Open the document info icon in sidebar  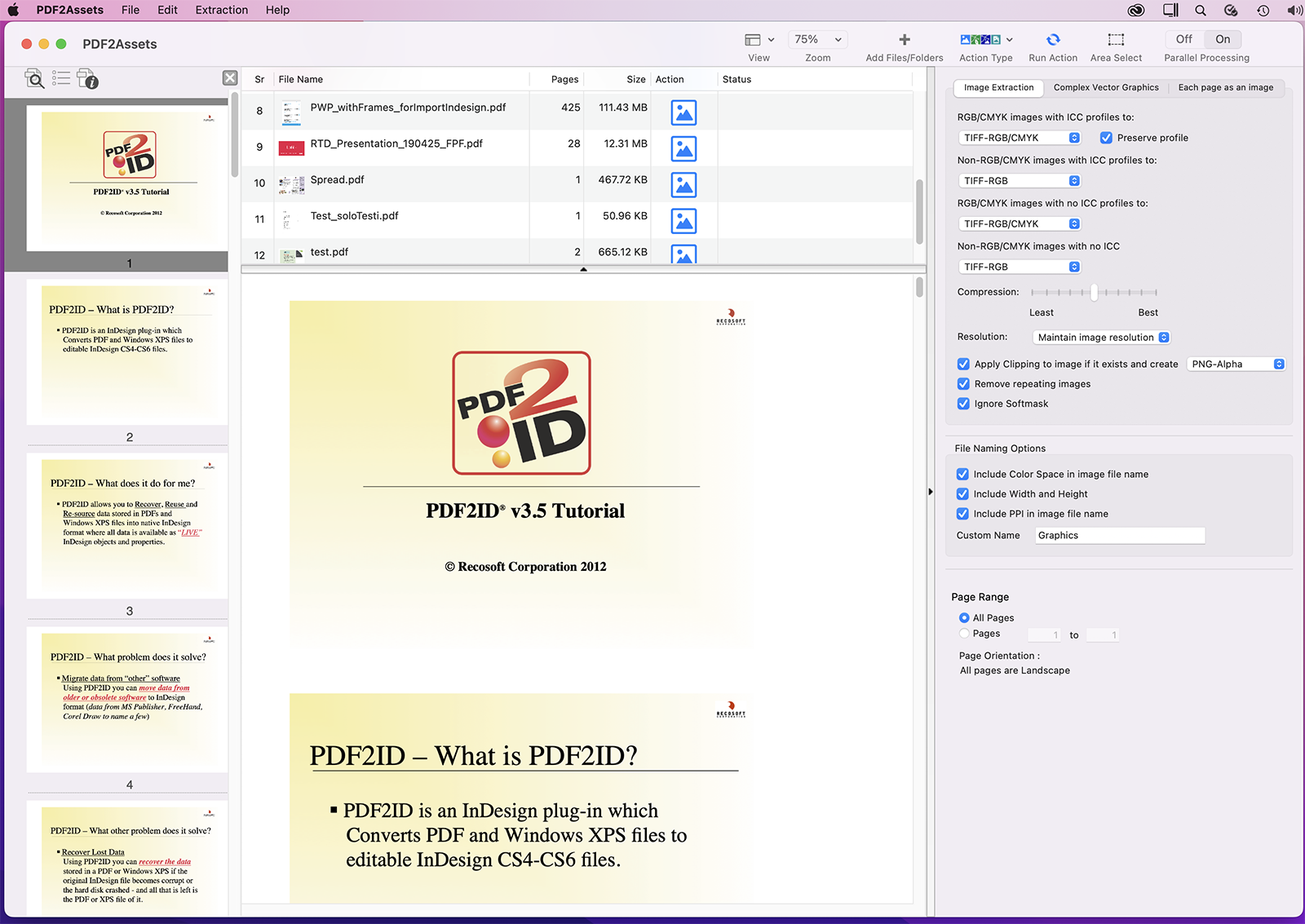pos(87,78)
